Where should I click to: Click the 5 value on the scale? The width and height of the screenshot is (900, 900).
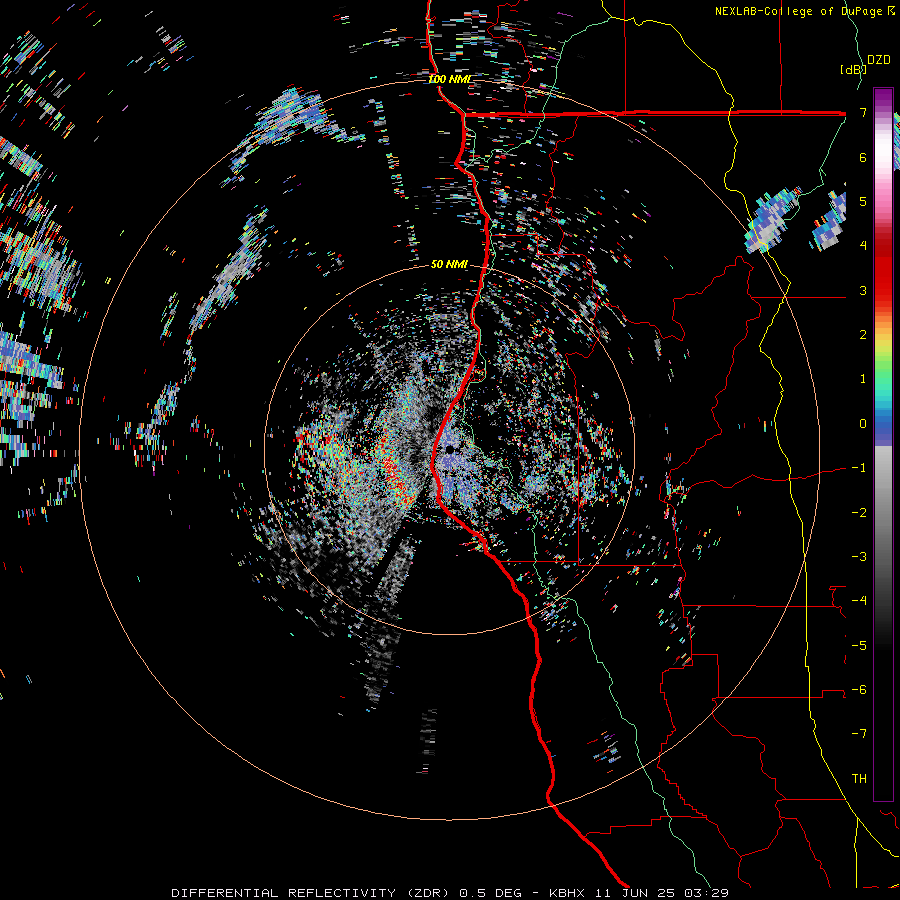coord(863,201)
